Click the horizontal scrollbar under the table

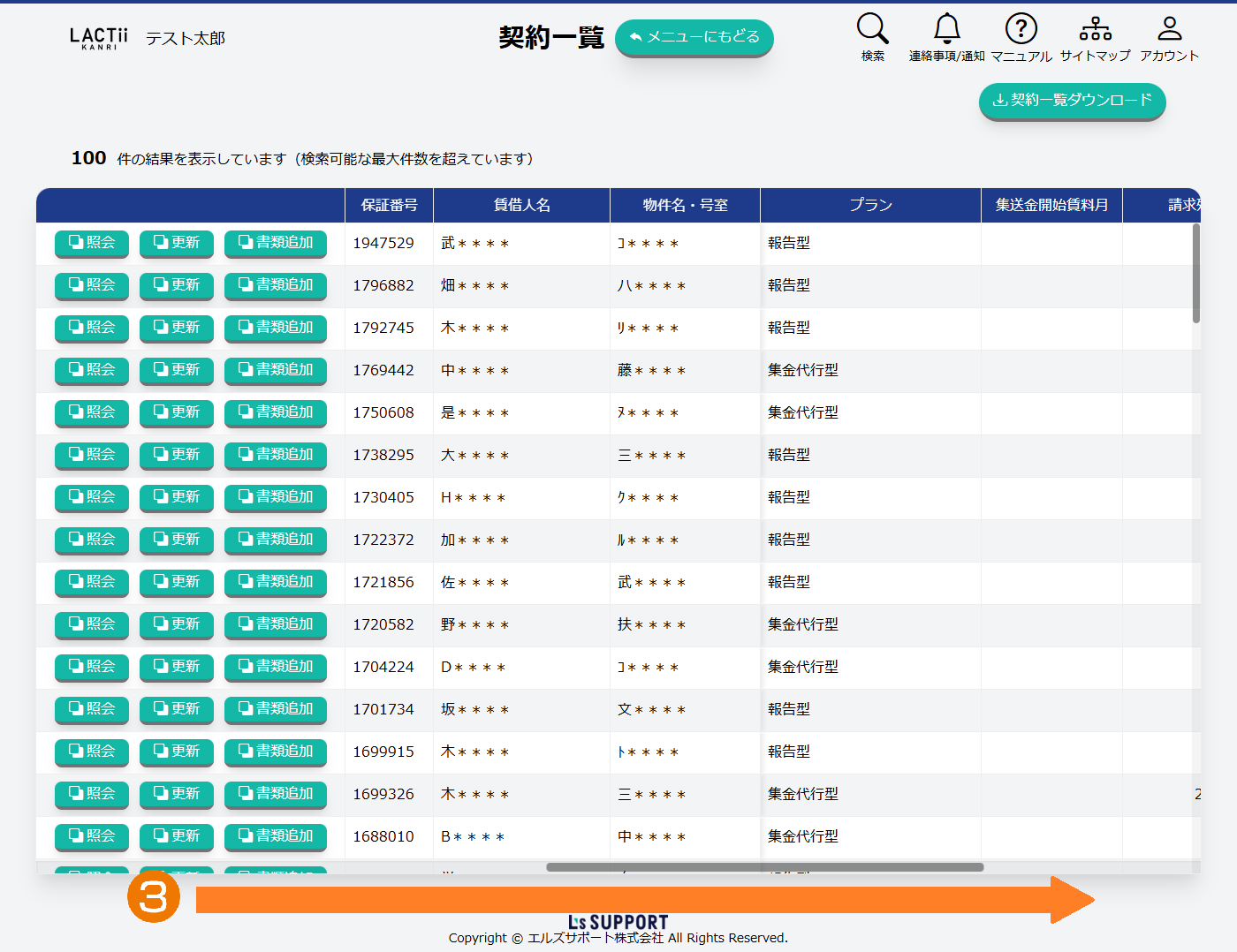[764, 867]
